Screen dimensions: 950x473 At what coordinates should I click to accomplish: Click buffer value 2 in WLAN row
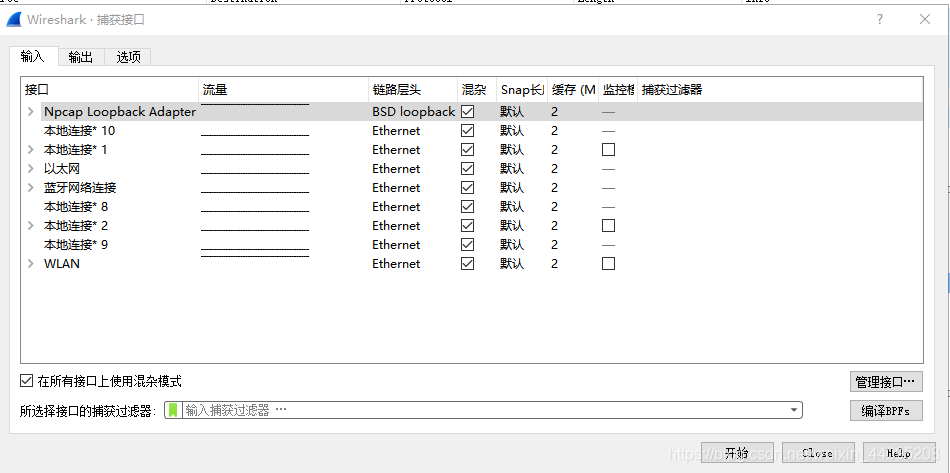pos(554,263)
